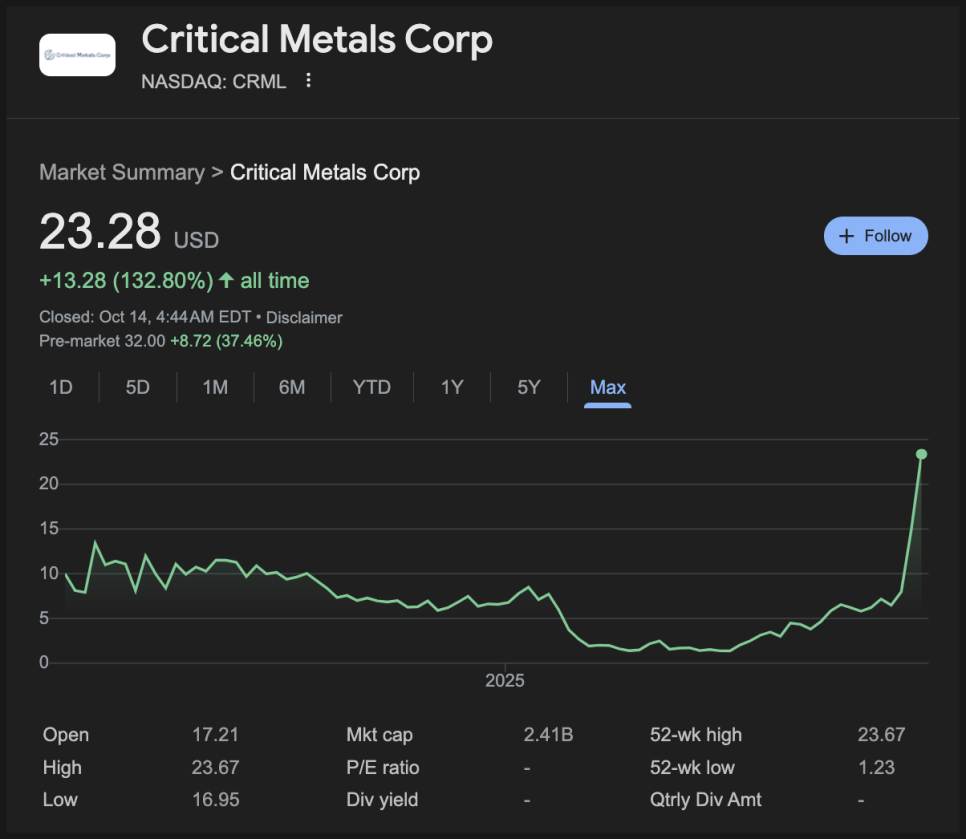Click the selected Max range tab

pos(608,387)
